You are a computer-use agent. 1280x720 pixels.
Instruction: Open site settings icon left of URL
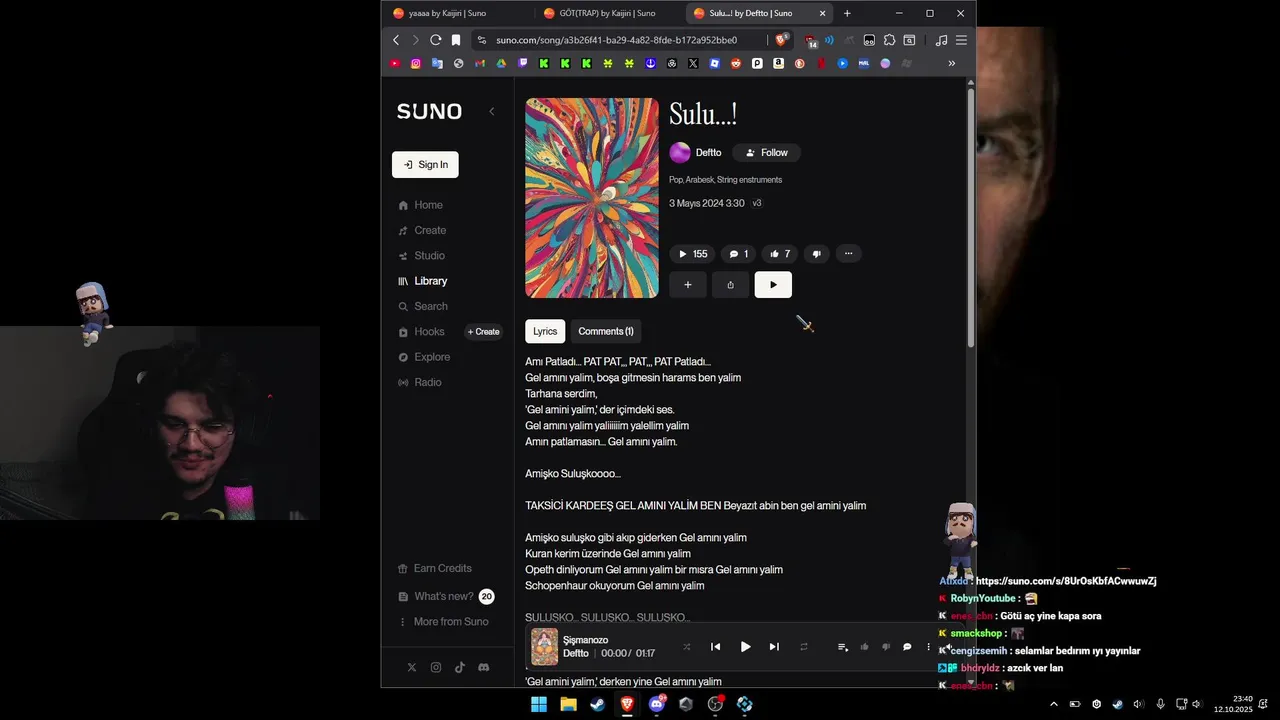click(482, 40)
